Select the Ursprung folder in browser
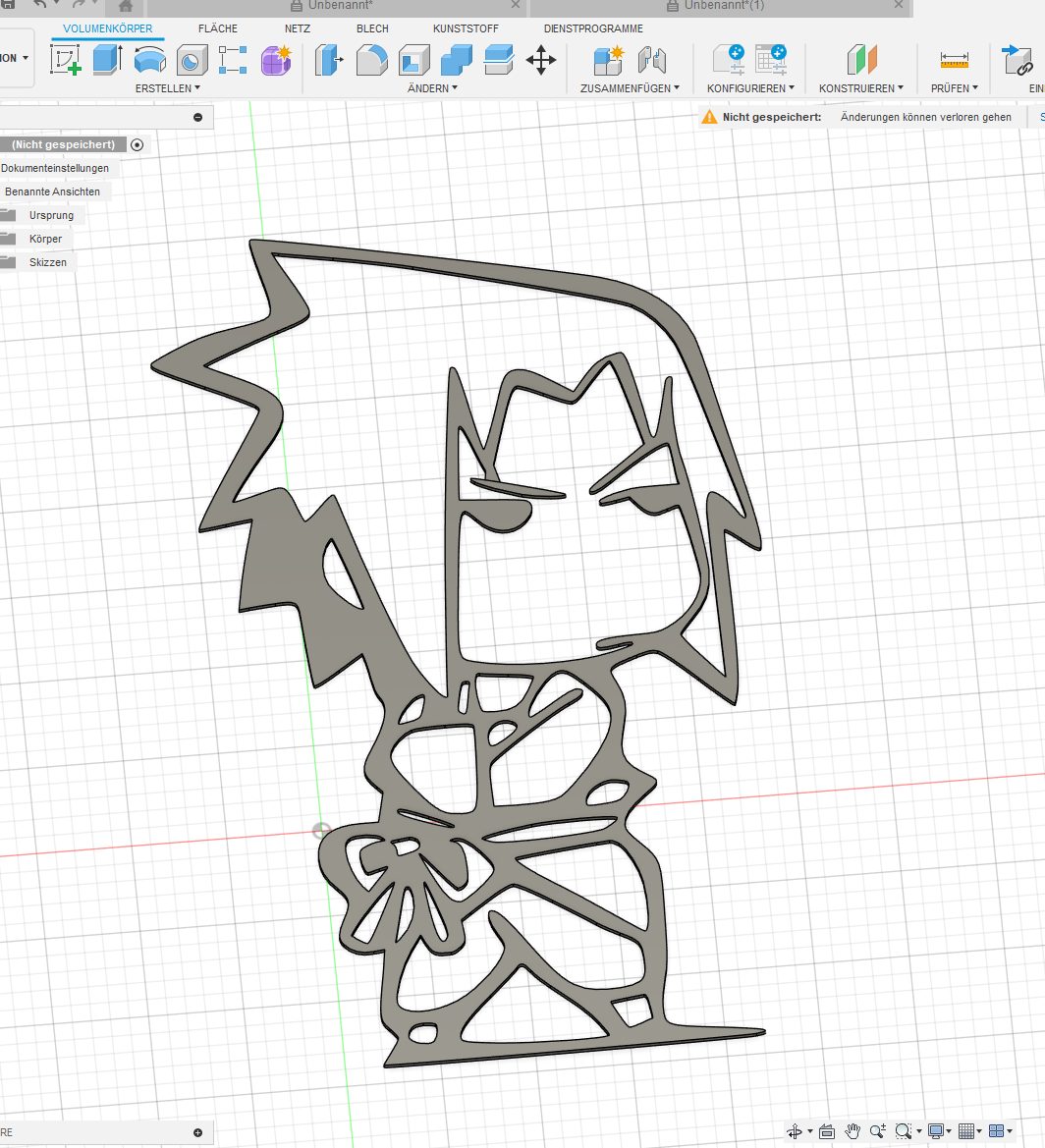1045x1148 pixels. pyautogui.click(x=51, y=215)
